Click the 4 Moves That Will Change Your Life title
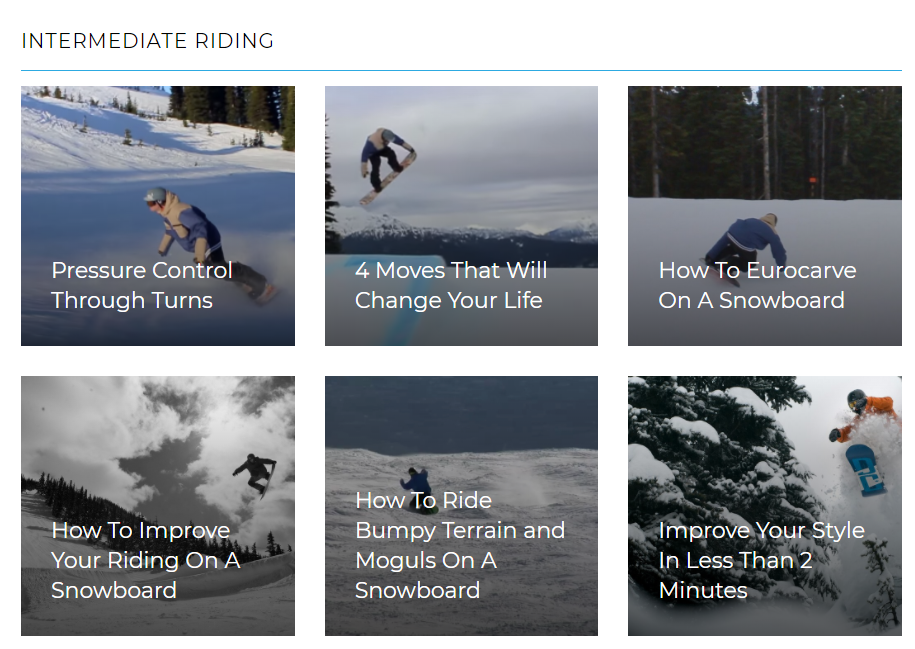The width and height of the screenshot is (915, 649). coord(450,285)
